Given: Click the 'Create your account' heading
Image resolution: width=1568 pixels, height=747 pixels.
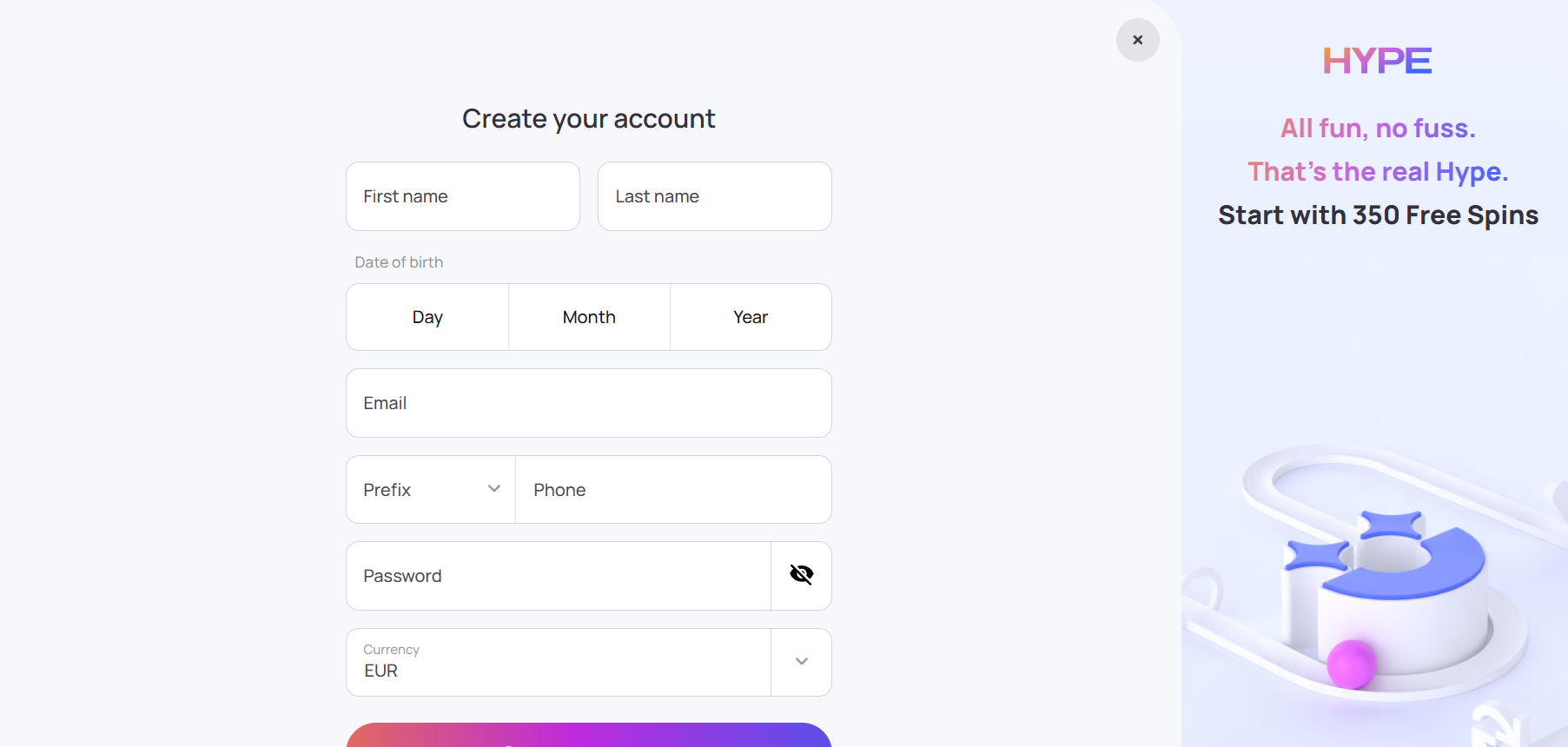Looking at the screenshot, I should [589, 119].
